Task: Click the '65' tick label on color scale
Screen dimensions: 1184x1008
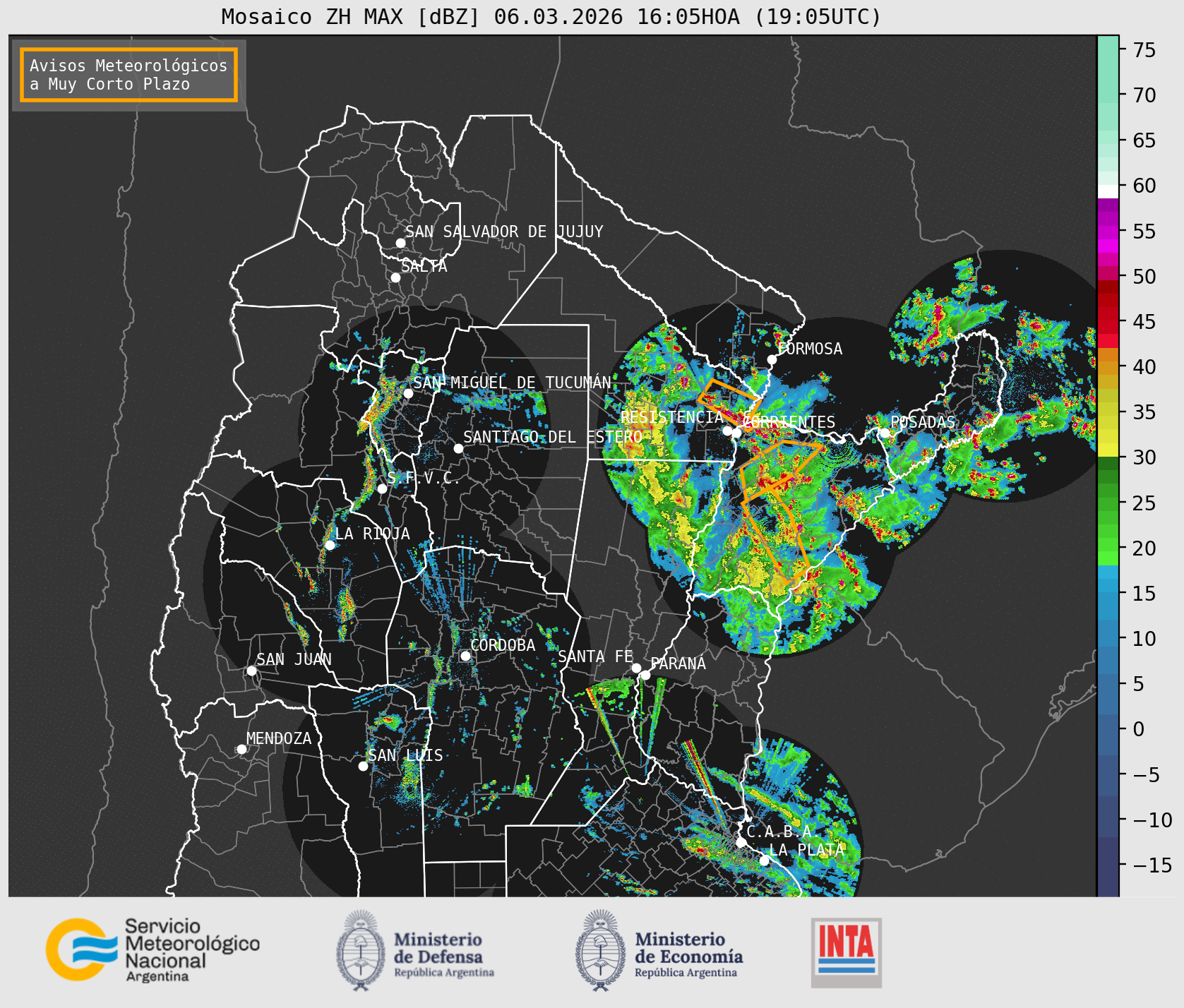Action: pos(1144,140)
